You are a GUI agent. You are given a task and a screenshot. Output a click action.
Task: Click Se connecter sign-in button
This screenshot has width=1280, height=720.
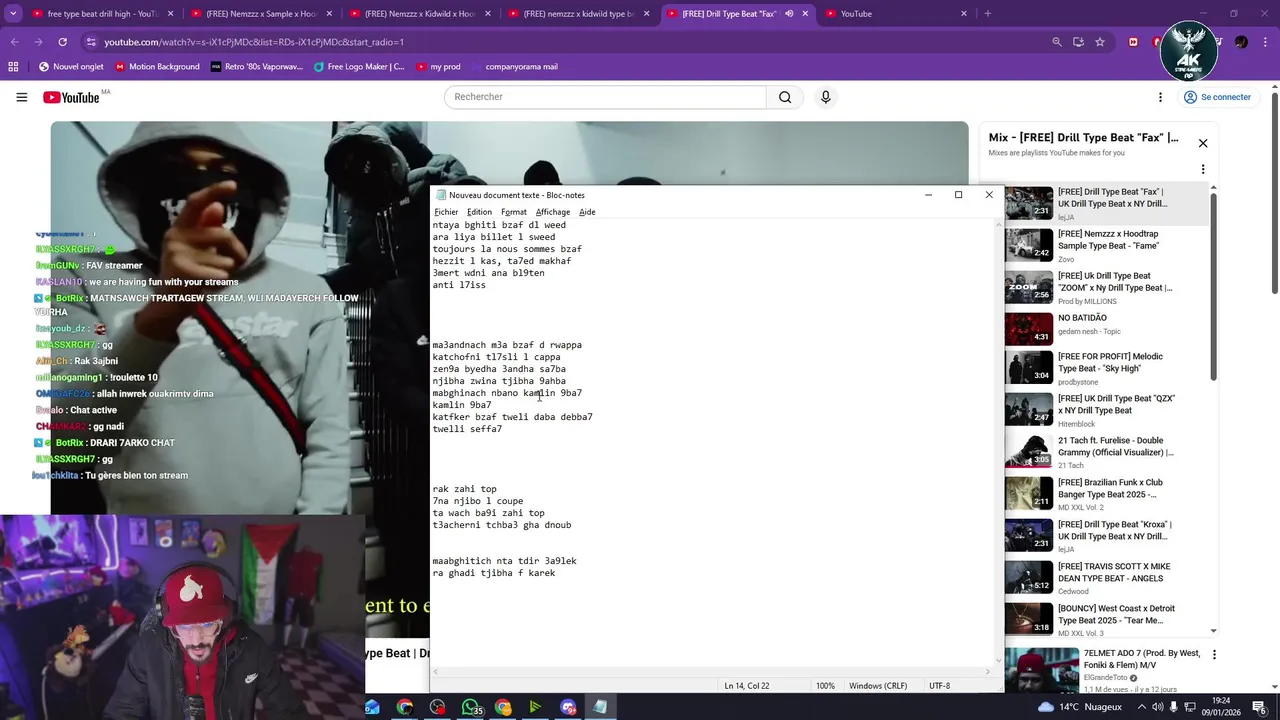1217,97
